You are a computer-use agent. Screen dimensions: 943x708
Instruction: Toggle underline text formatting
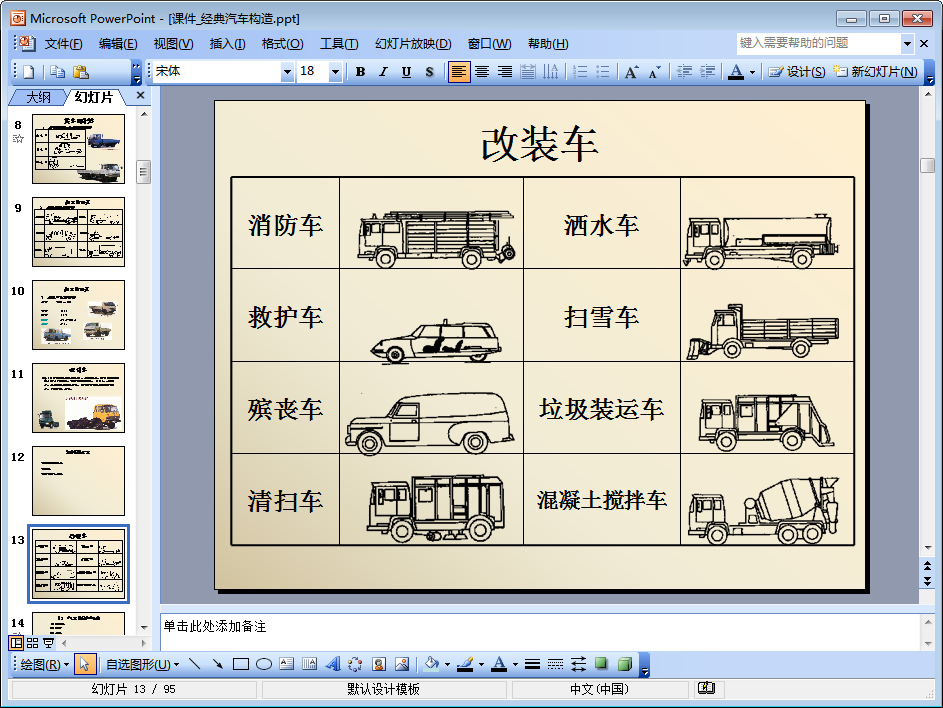pos(406,72)
